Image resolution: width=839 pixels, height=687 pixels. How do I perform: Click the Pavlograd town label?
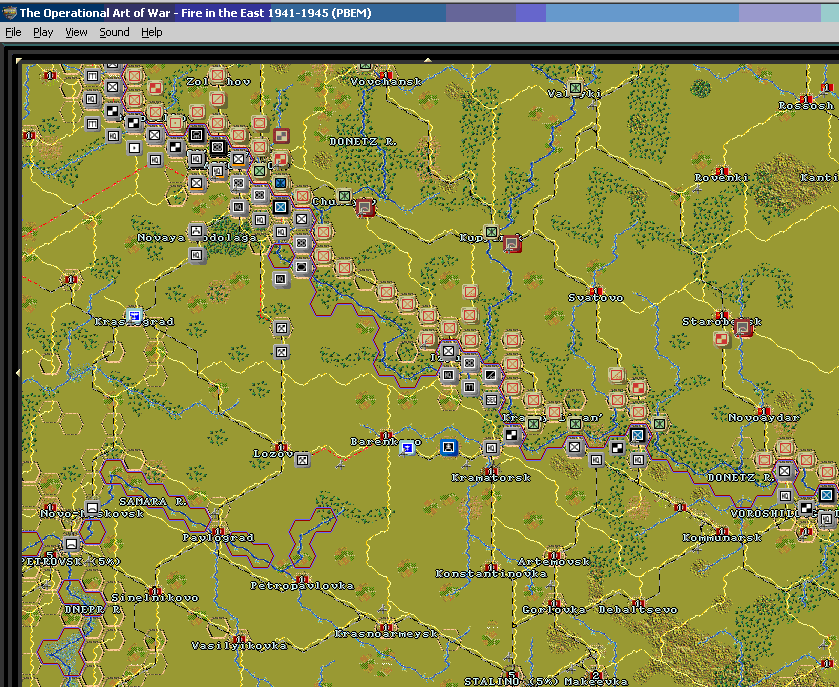[x=218, y=538]
